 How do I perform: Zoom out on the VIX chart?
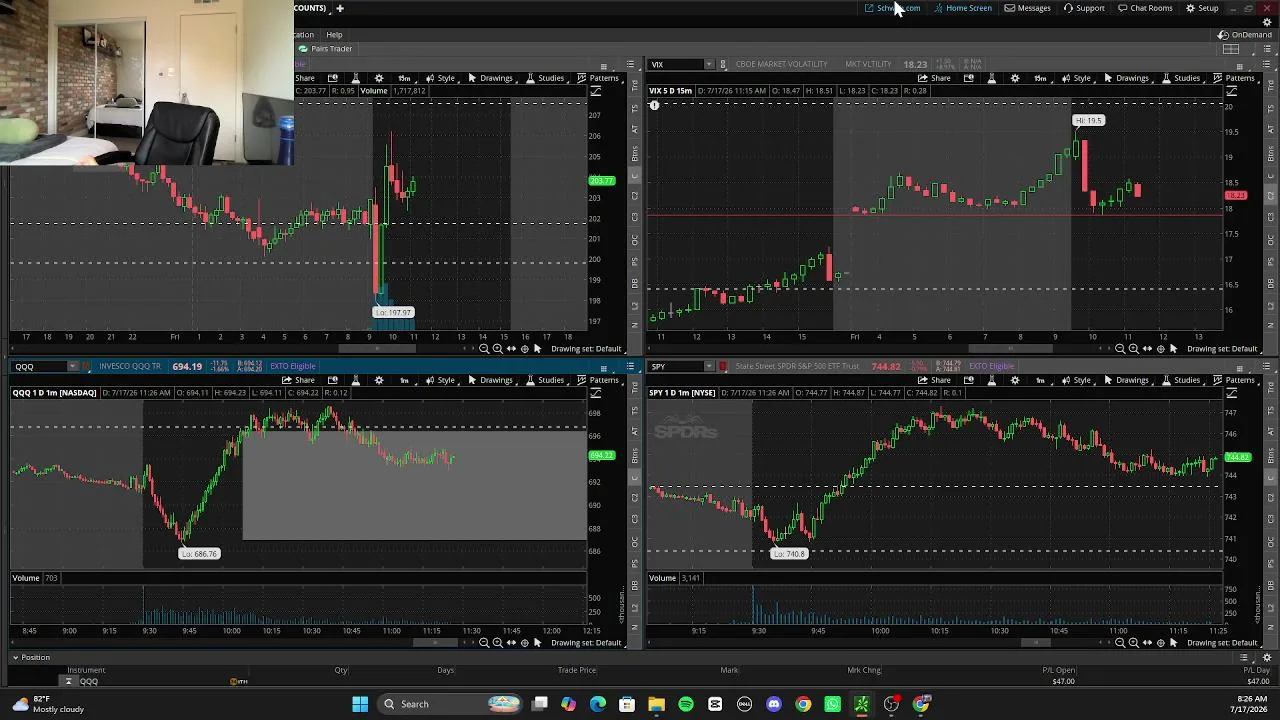coord(1120,349)
